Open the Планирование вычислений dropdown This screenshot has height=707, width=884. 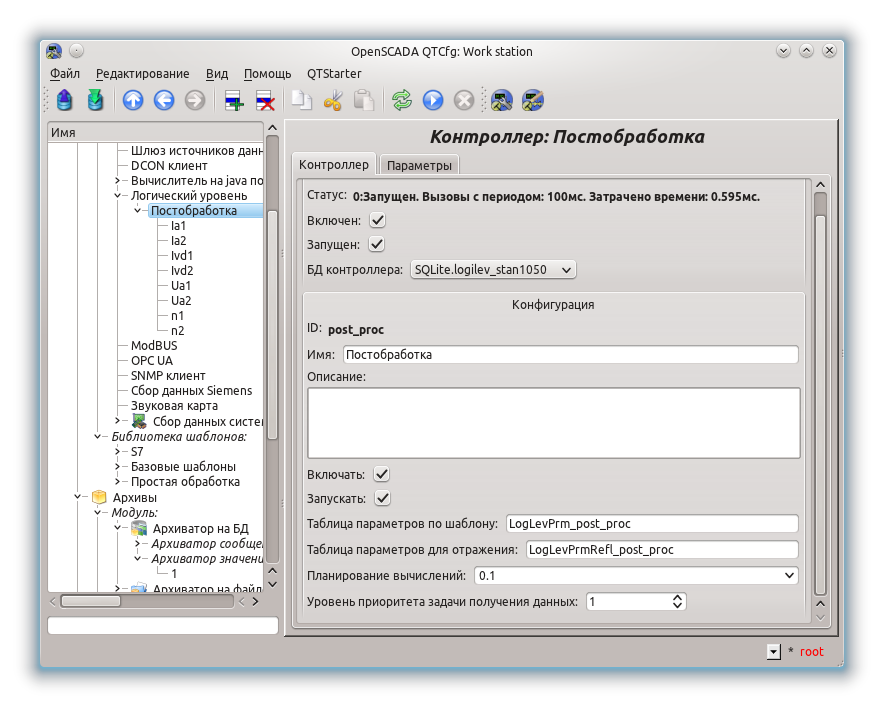pos(635,575)
